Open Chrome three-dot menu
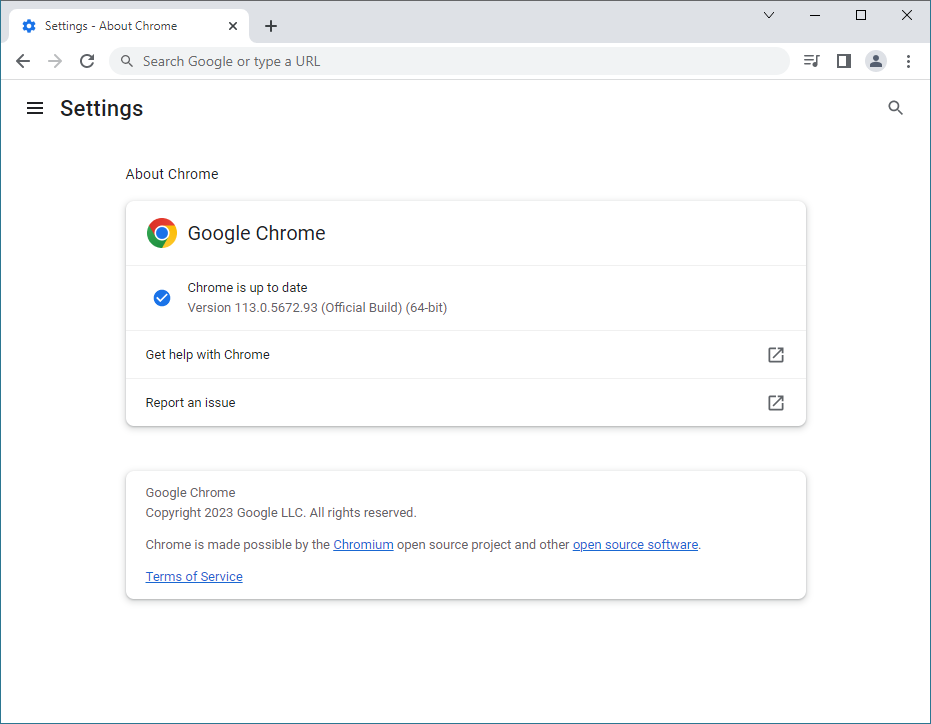This screenshot has width=931, height=724. tap(908, 61)
